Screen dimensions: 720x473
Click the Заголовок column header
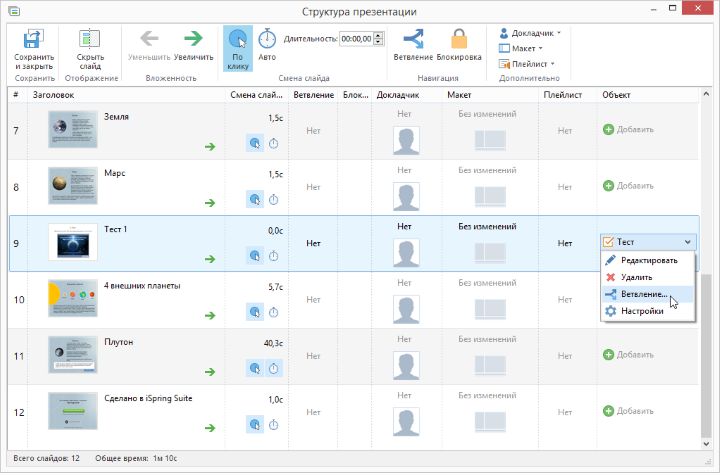pos(126,95)
